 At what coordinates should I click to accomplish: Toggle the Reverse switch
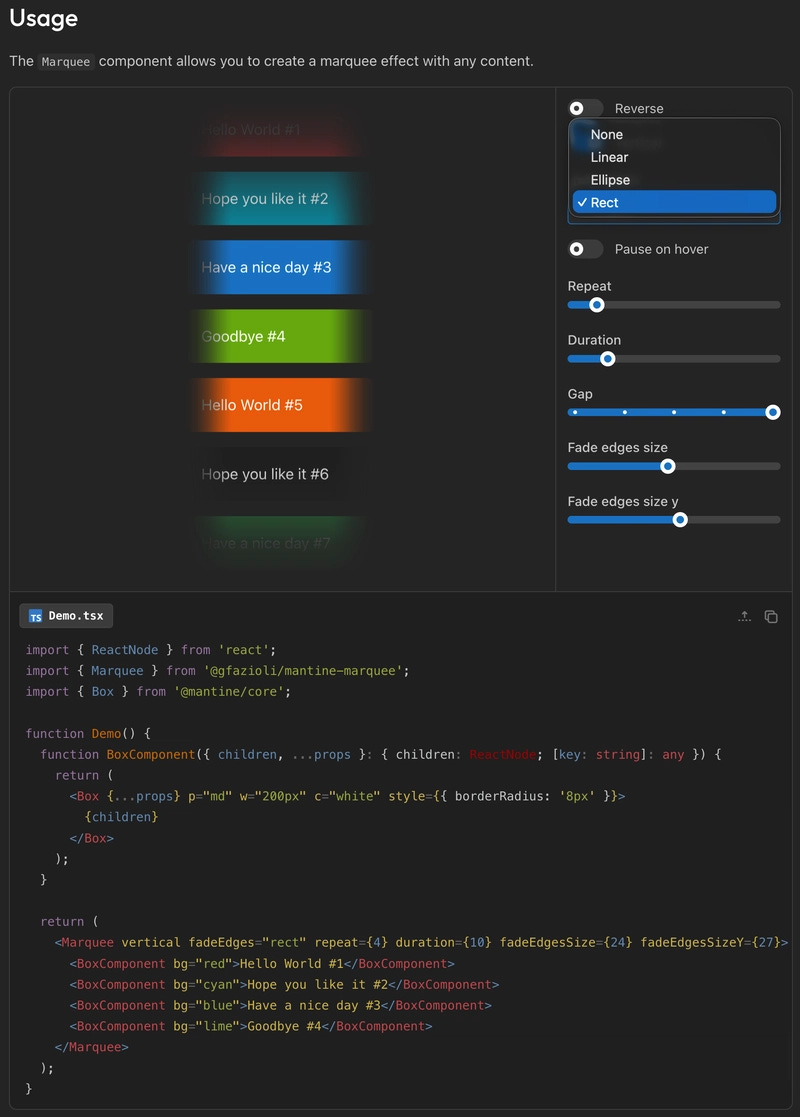click(x=586, y=108)
